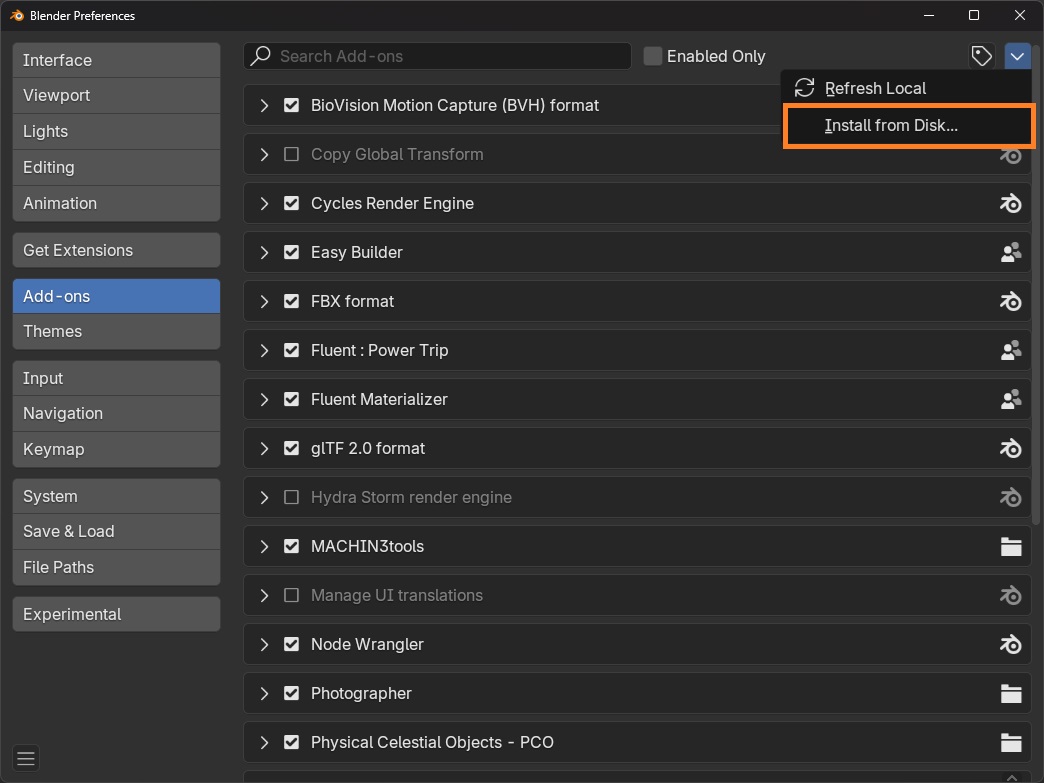The image size is (1044, 783).
Task: Uncheck Physical Celestial Objects - PCO add-on
Action: click(291, 742)
